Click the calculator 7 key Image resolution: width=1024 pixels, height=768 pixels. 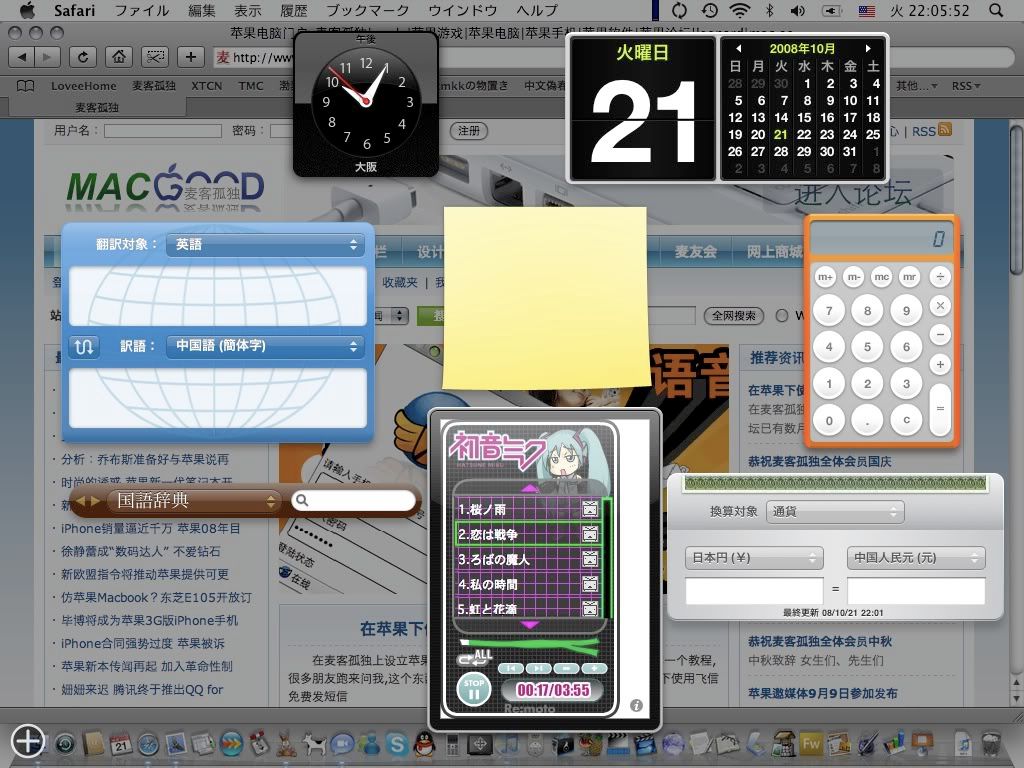pyautogui.click(x=829, y=311)
